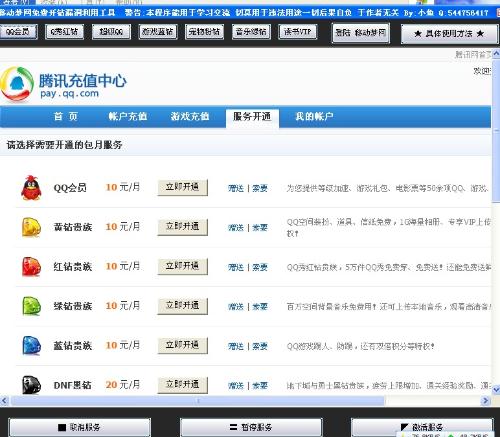500x437 pixels.
Task: Click the black diamond icon for DNF黑钻
Action: click(31, 385)
